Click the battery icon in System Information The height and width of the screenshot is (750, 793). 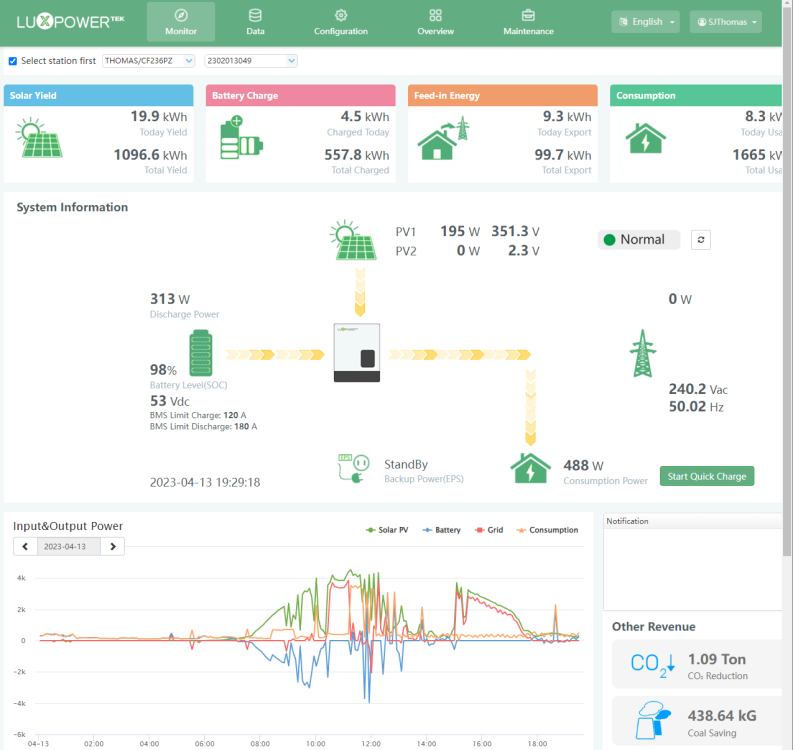click(x=201, y=352)
